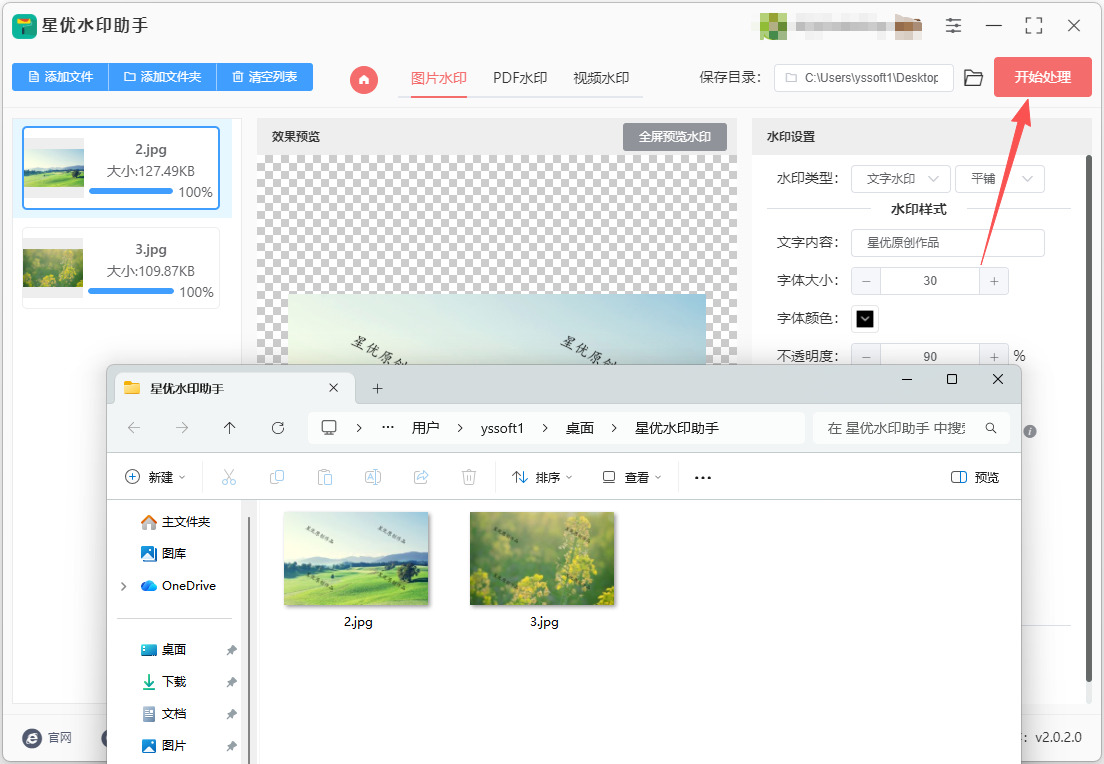Viewport: 1104px width, 764px height.
Task: Click the Paste icon in Explorer toolbar
Action: tap(325, 477)
